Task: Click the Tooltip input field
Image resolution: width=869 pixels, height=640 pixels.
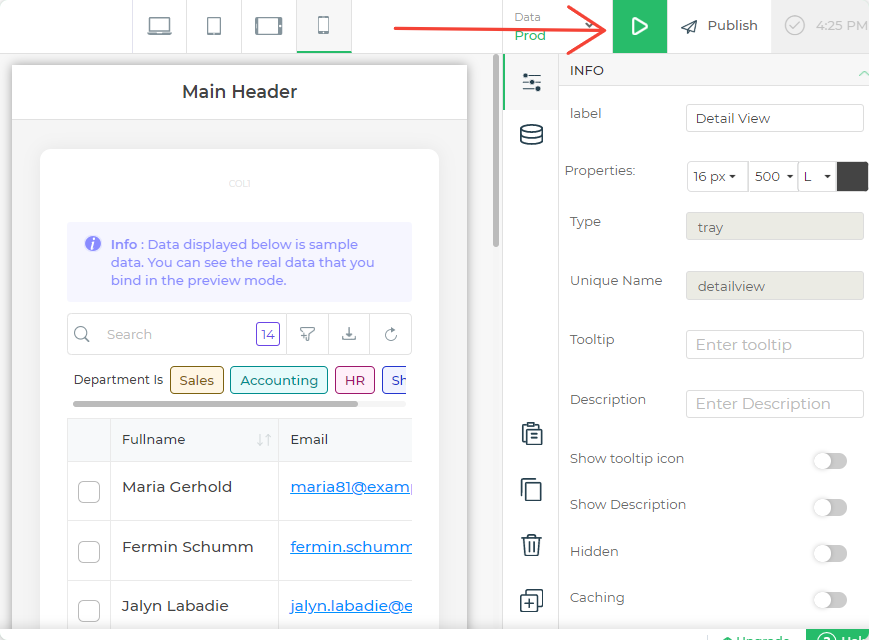Action: [774, 345]
